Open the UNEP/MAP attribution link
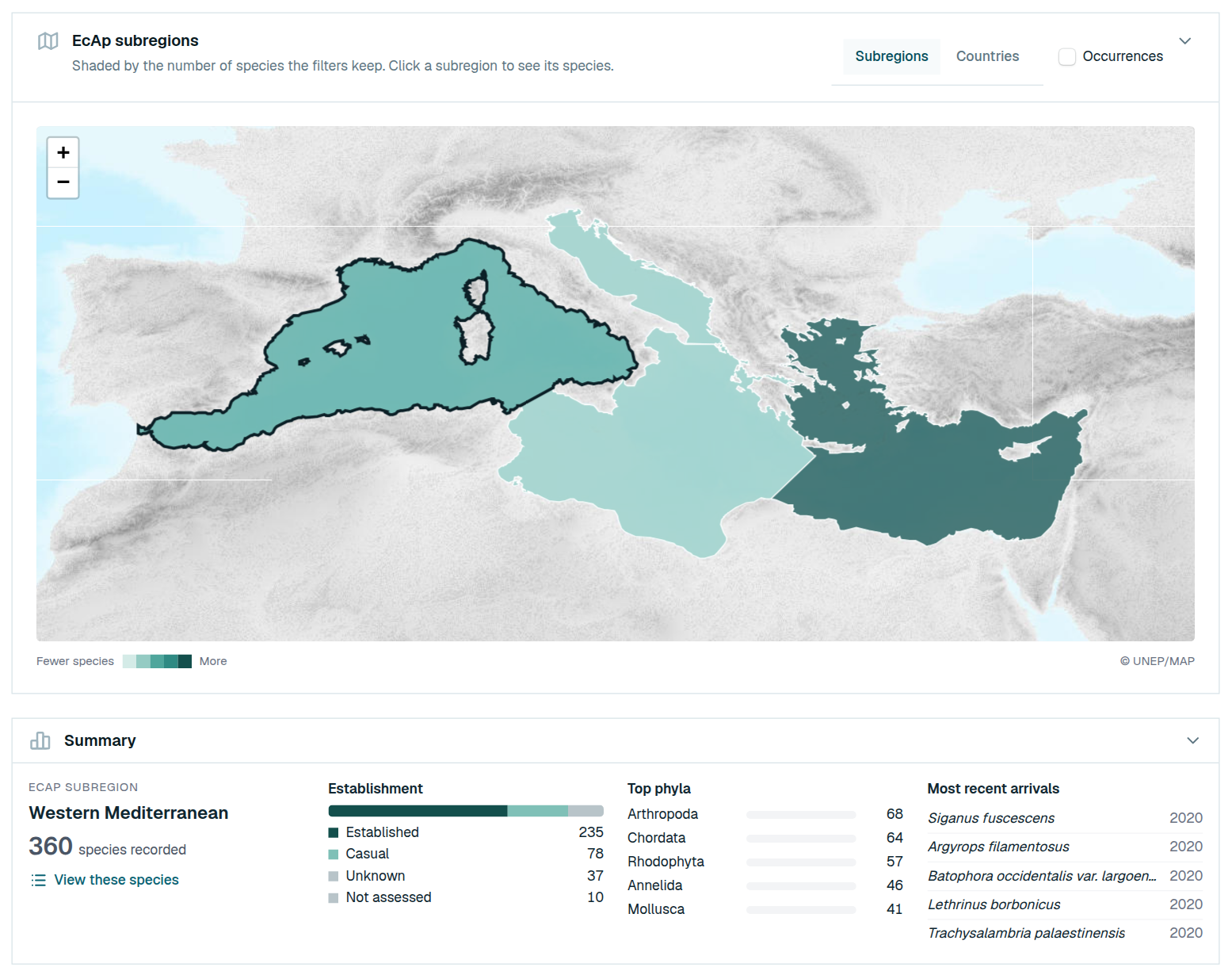The width and height of the screenshot is (1232, 975). coord(1157,661)
